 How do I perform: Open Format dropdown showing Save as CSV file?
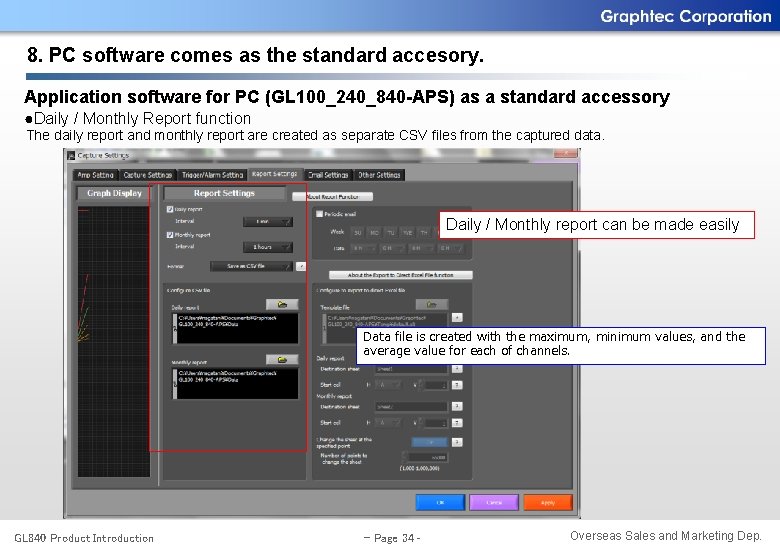[251, 267]
